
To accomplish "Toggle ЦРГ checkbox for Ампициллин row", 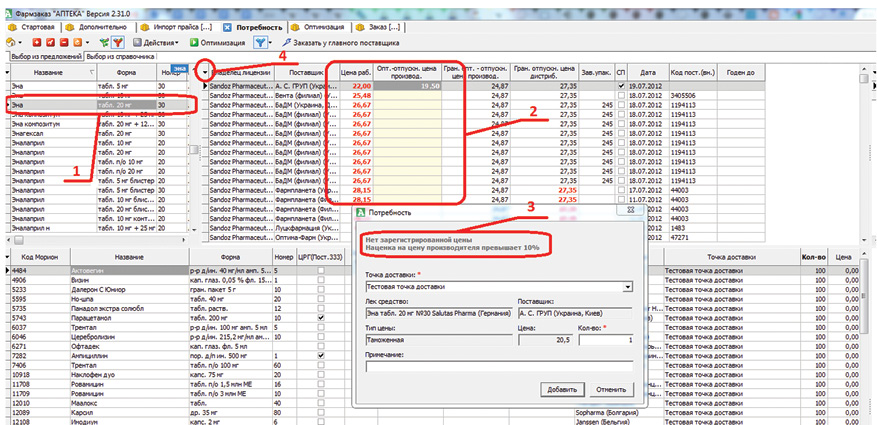I will [x=320, y=355].
